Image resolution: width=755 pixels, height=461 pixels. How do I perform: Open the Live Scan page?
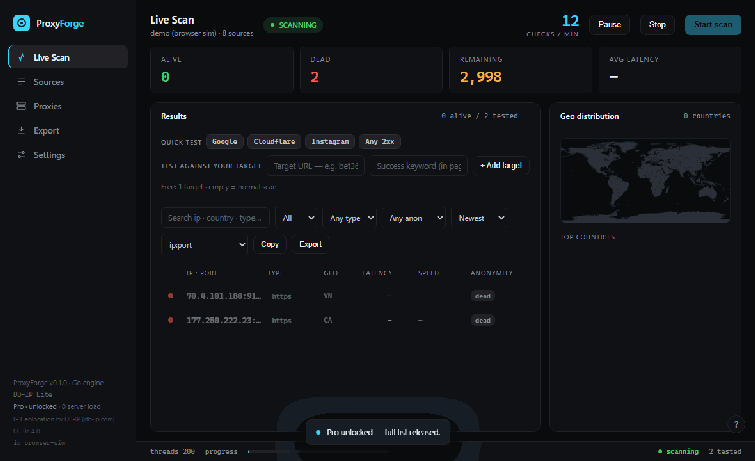68,57
